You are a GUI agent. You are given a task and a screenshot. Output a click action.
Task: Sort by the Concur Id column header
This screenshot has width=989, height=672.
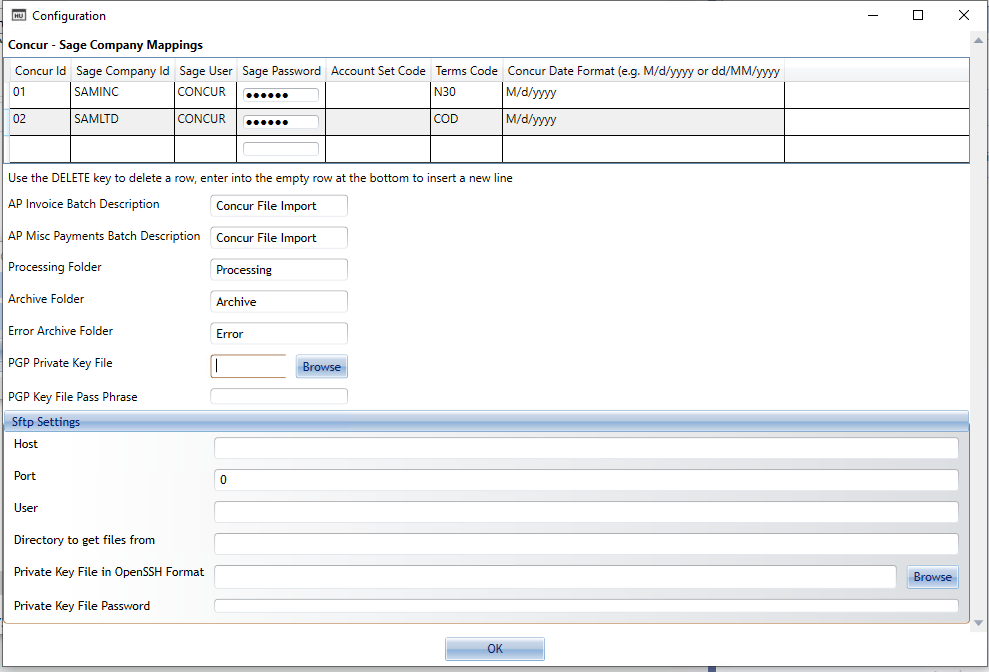(40, 71)
